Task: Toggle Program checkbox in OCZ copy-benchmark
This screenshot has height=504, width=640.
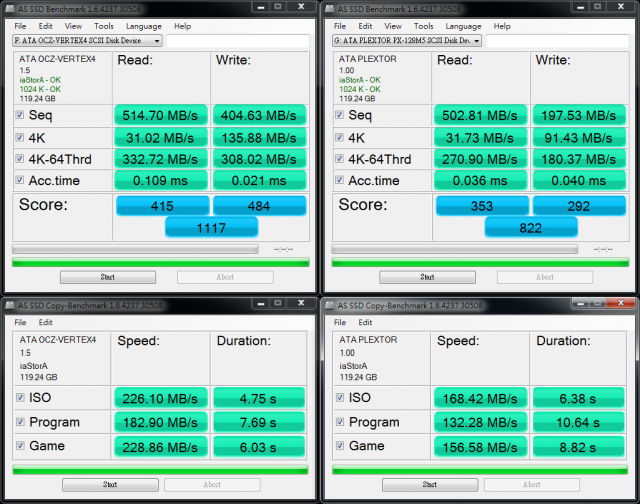Action: click(20, 422)
